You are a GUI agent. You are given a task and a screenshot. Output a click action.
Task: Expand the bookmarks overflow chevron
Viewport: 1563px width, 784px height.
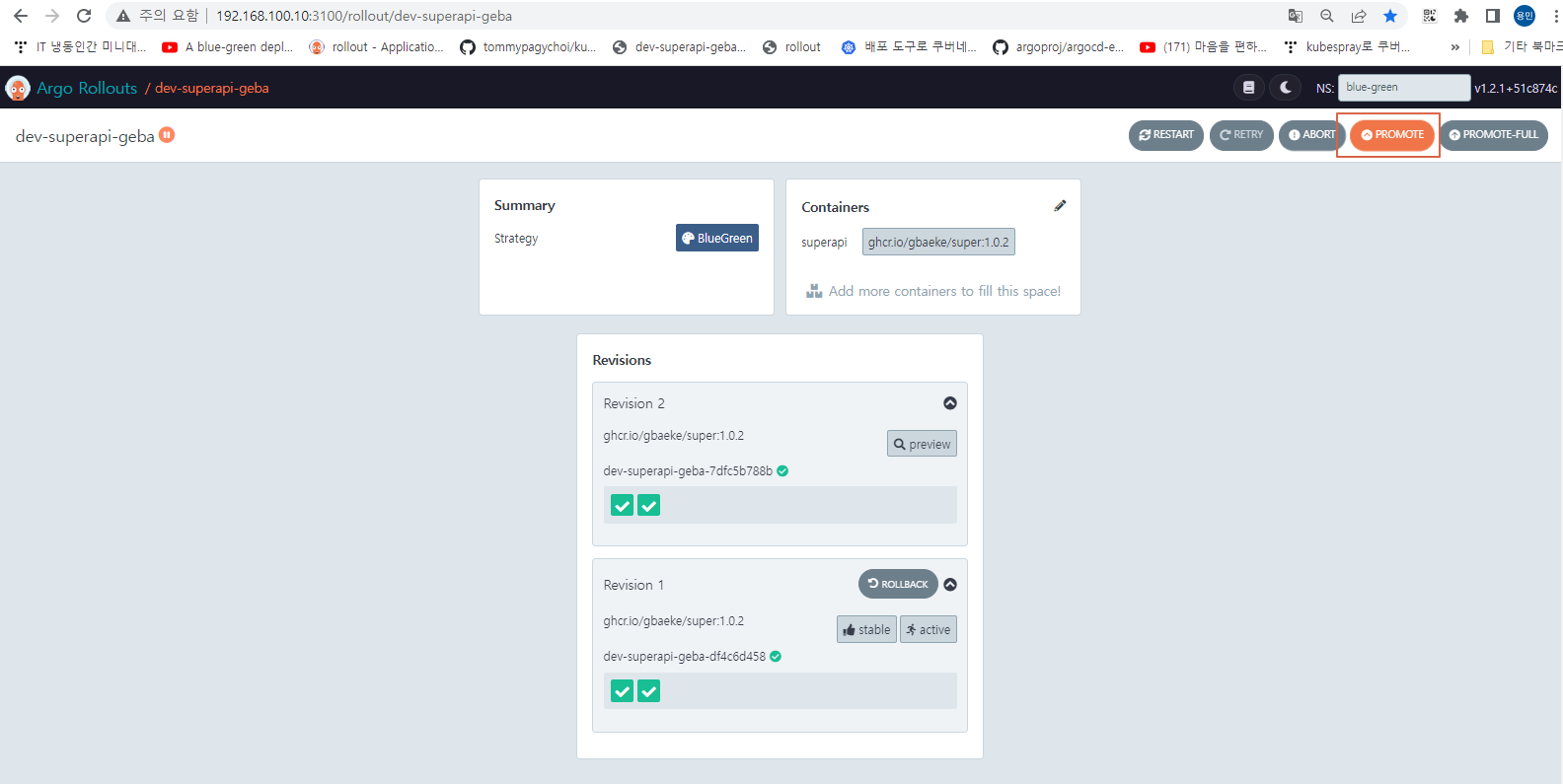coord(1454,46)
